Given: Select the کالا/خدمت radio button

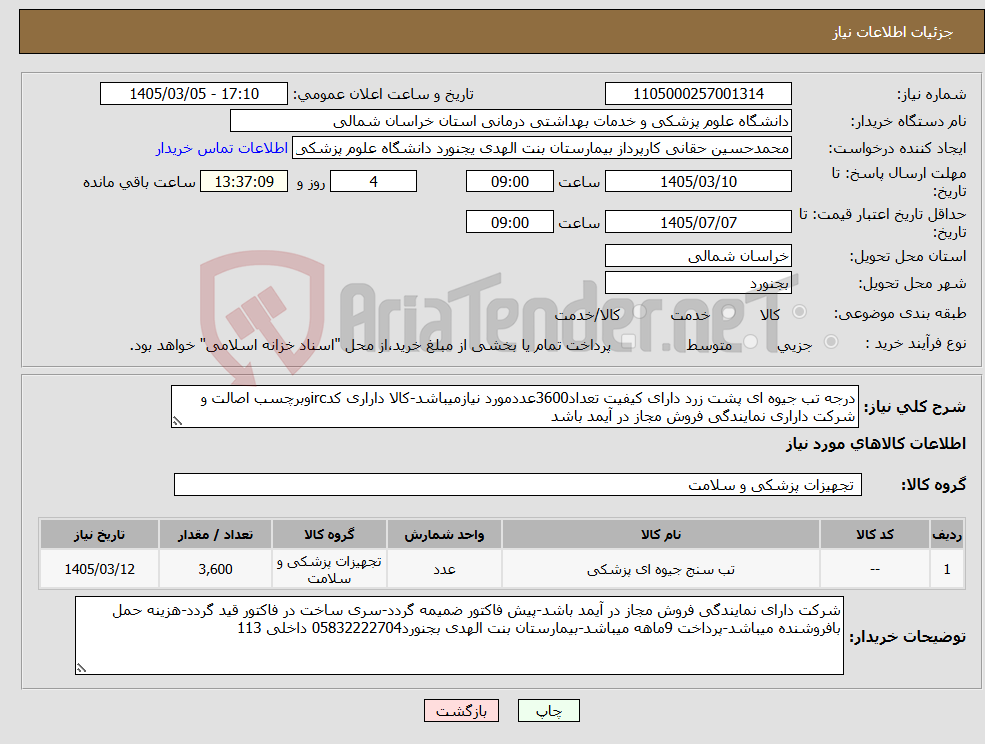Looking at the screenshot, I should coord(639,312).
